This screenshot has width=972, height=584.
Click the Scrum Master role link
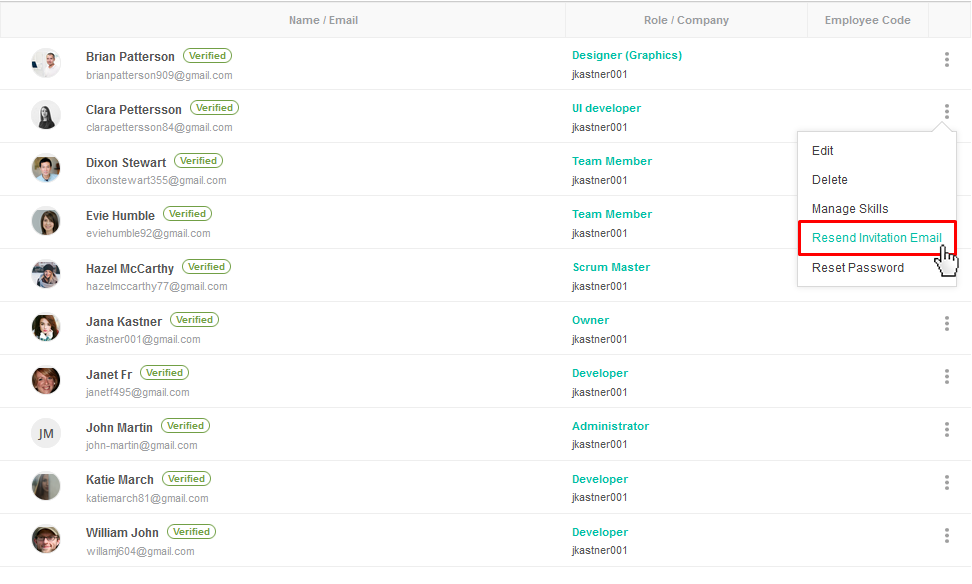point(611,267)
